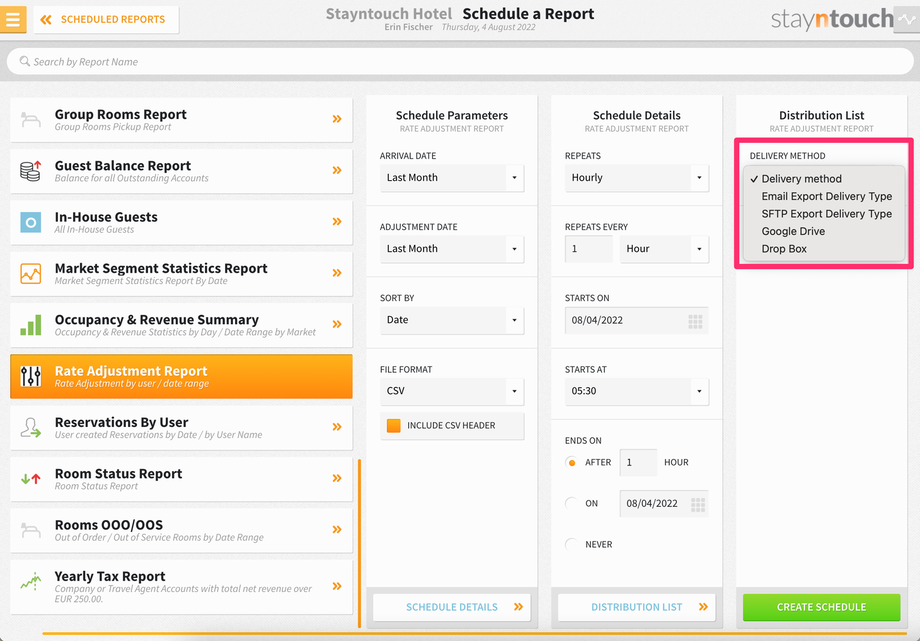This screenshot has height=641, width=920.
Task: Select the Room Status Report row
Action: (181, 479)
